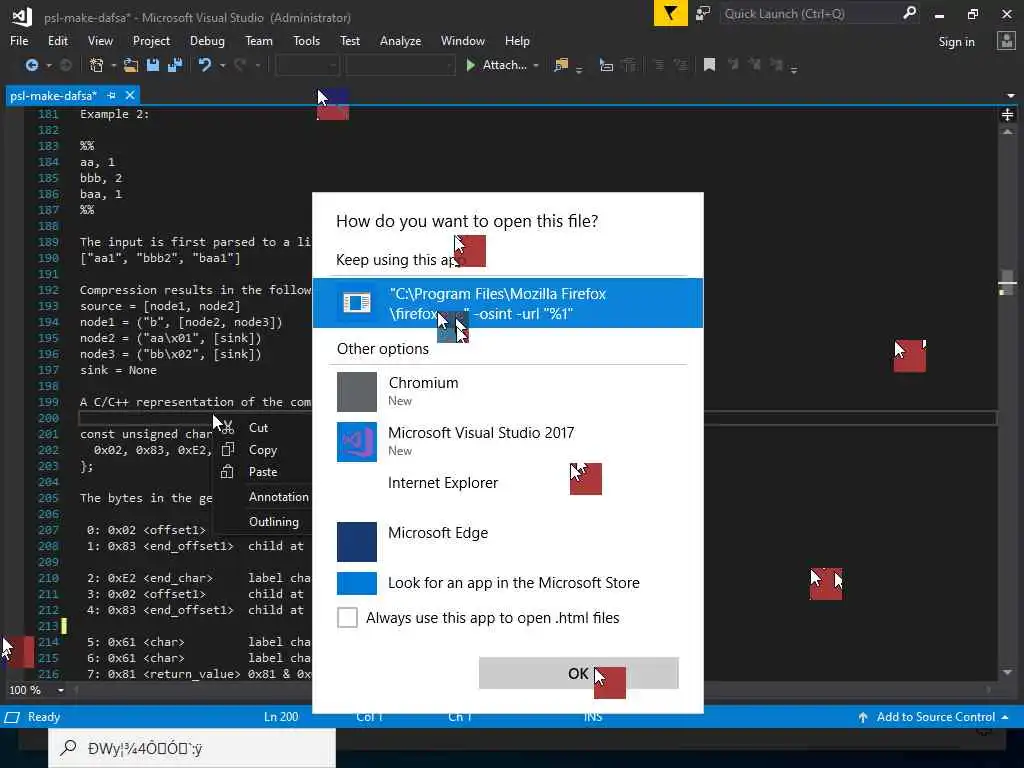Click the editor split-window handle icon
This screenshot has width=1024, height=768.
point(1007,115)
